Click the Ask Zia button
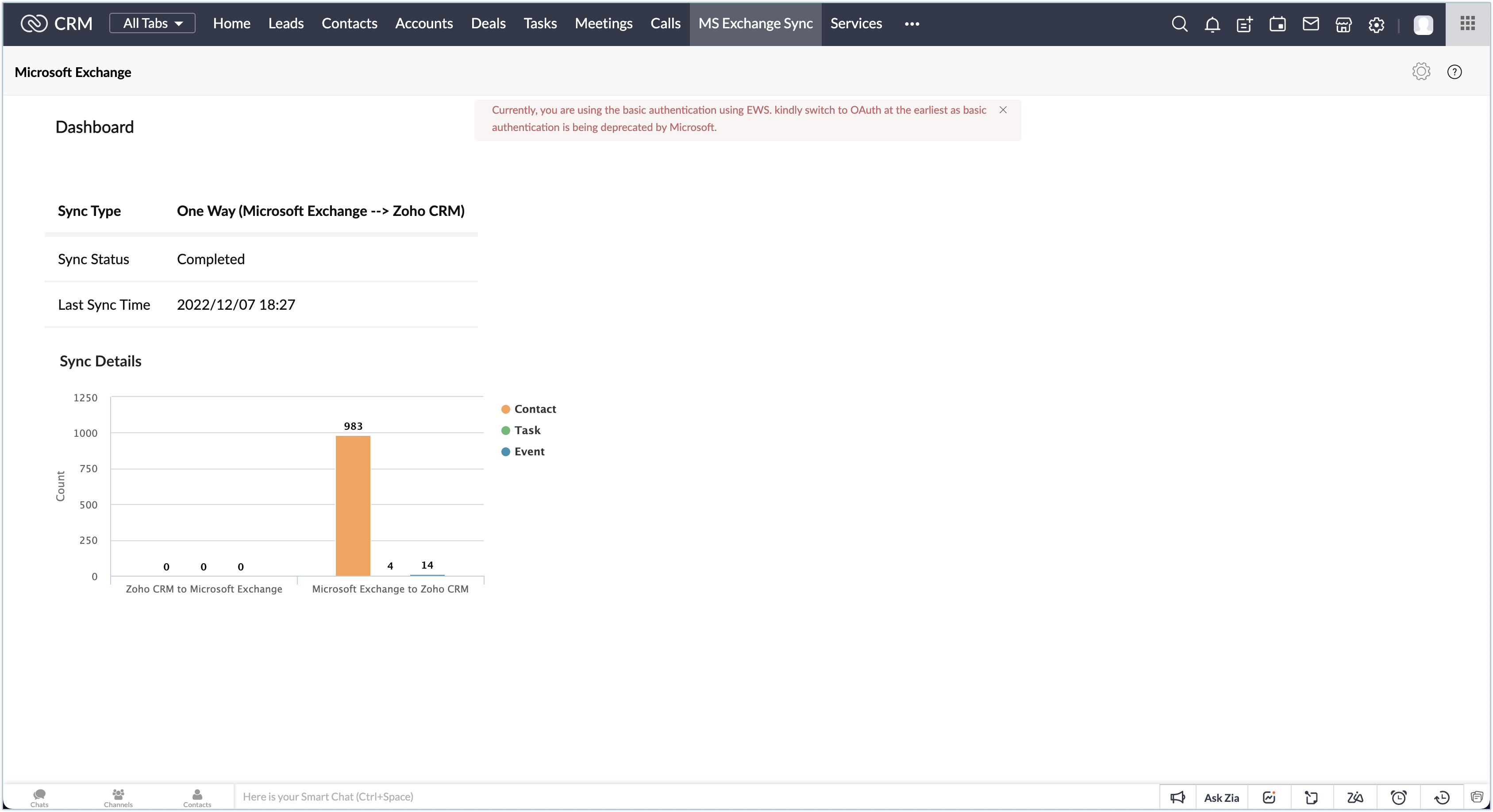 click(x=1221, y=797)
